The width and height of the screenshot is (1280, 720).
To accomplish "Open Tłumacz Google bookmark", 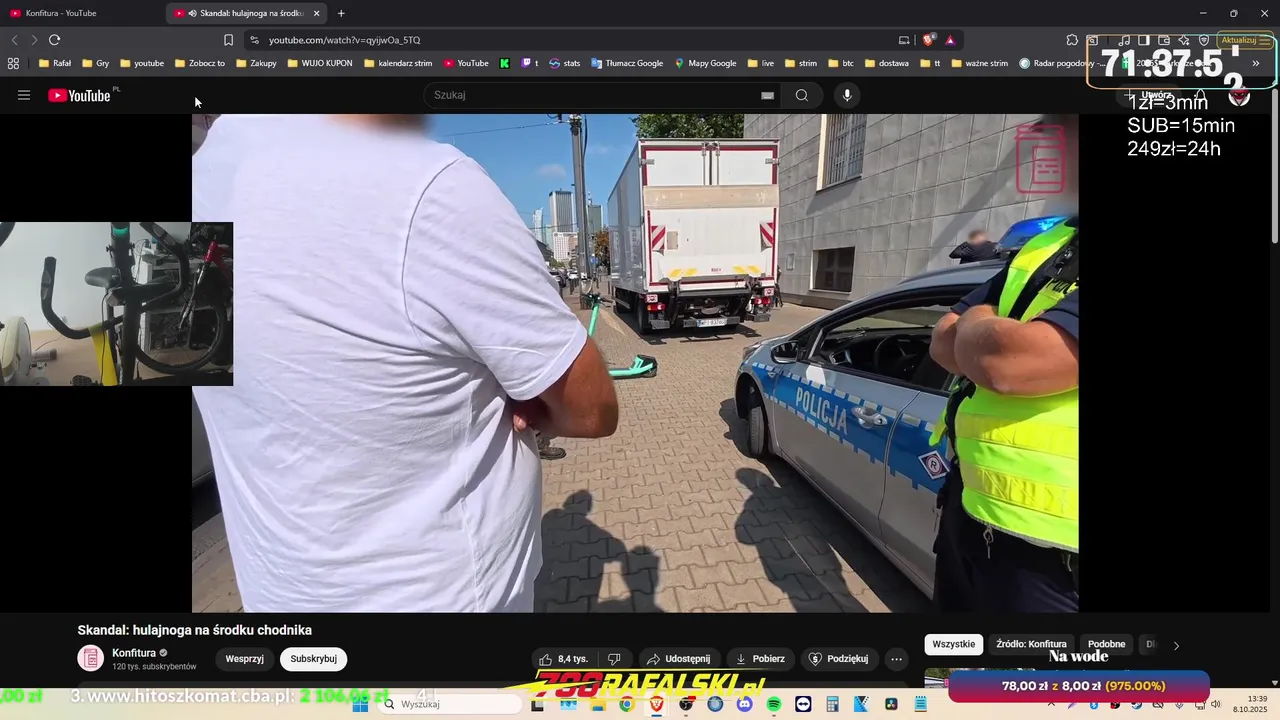I will 627,63.
